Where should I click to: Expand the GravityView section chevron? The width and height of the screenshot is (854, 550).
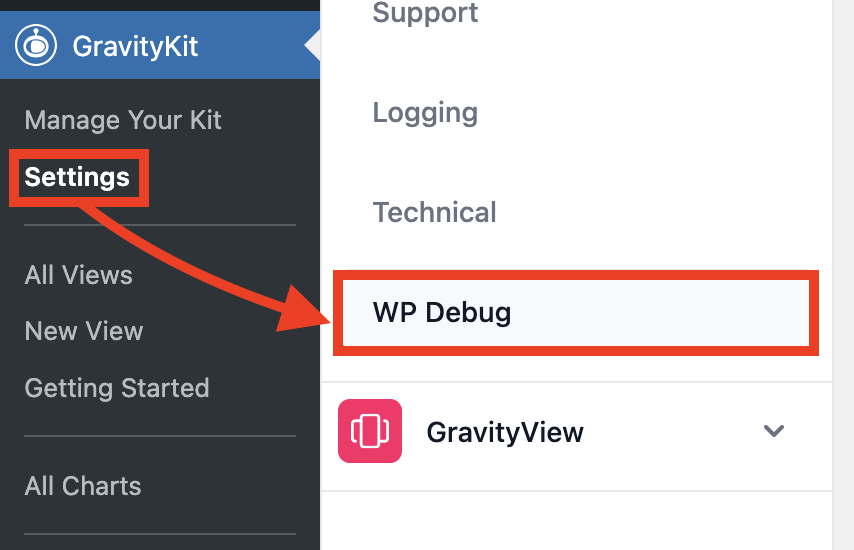pyautogui.click(x=773, y=431)
